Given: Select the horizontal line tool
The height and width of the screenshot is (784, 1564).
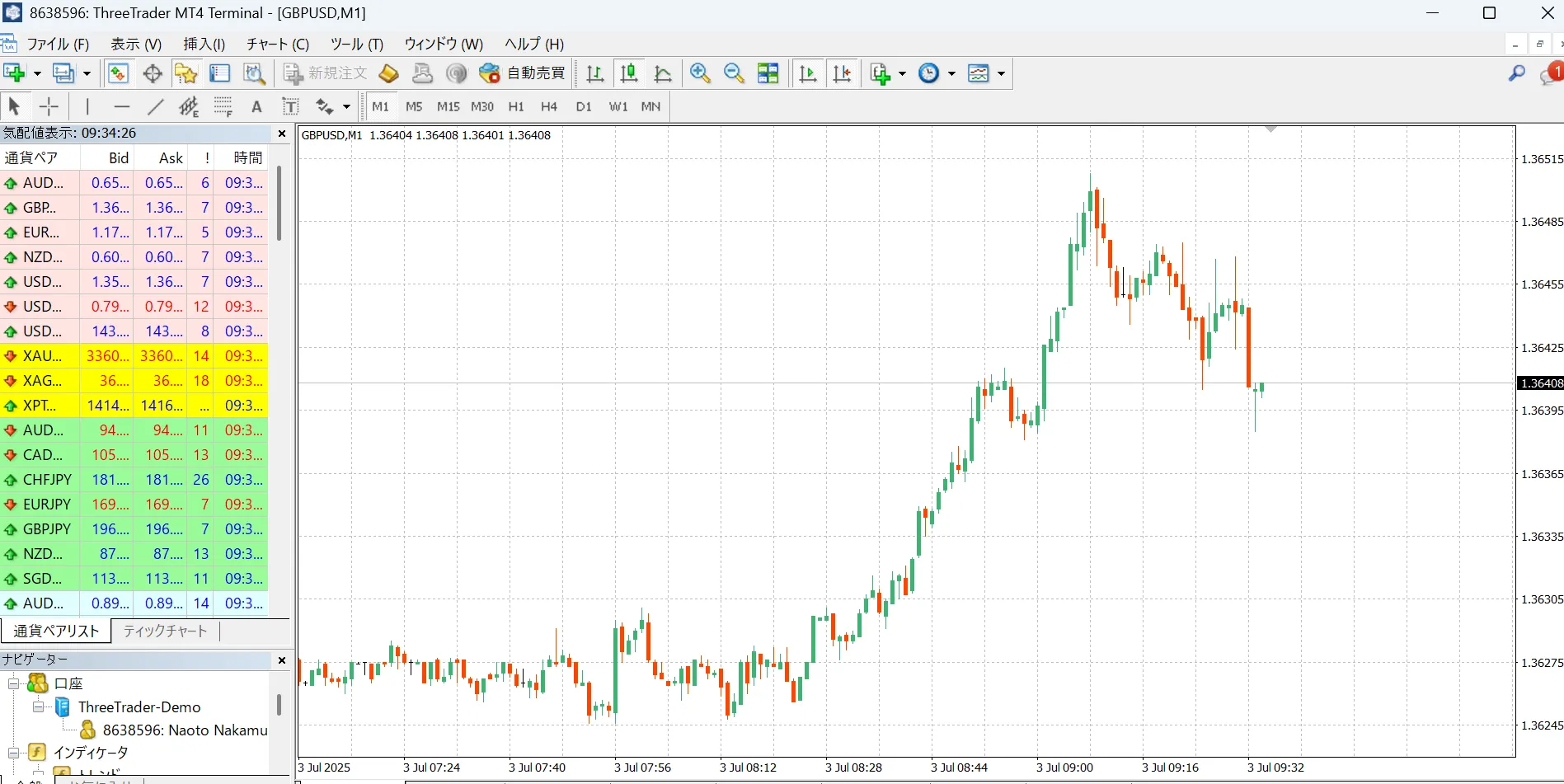Looking at the screenshot, I should pos(122,106).
